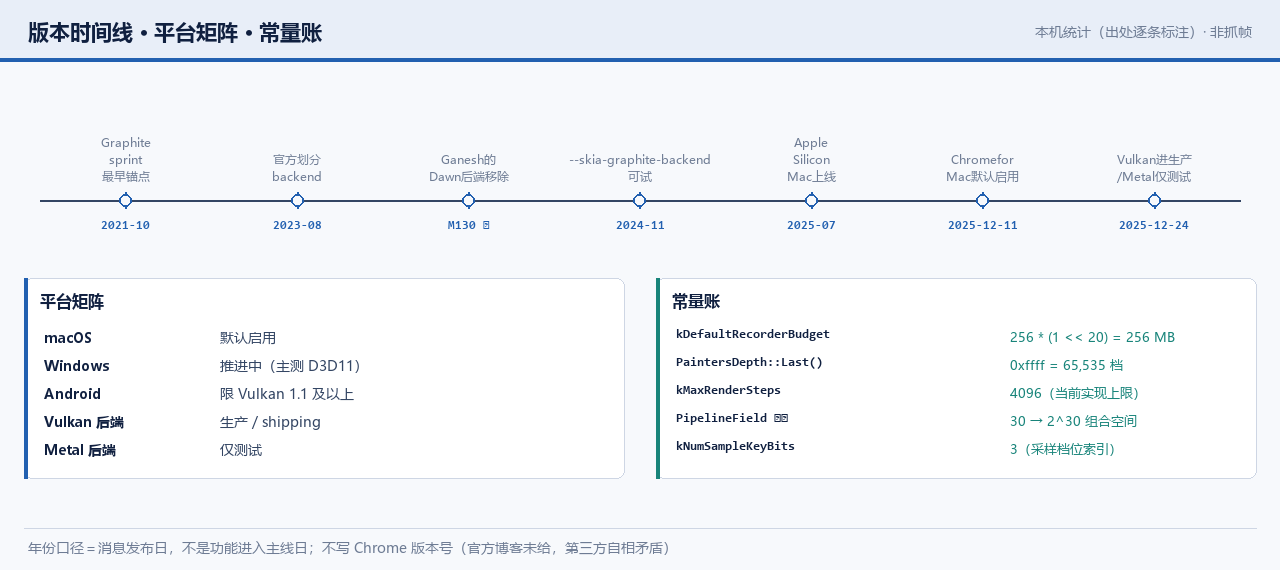The height and width of the screenshot is (570, 1280).
Task: Select the 2025-12-11 timeline marker
Action: pos(983,201)
